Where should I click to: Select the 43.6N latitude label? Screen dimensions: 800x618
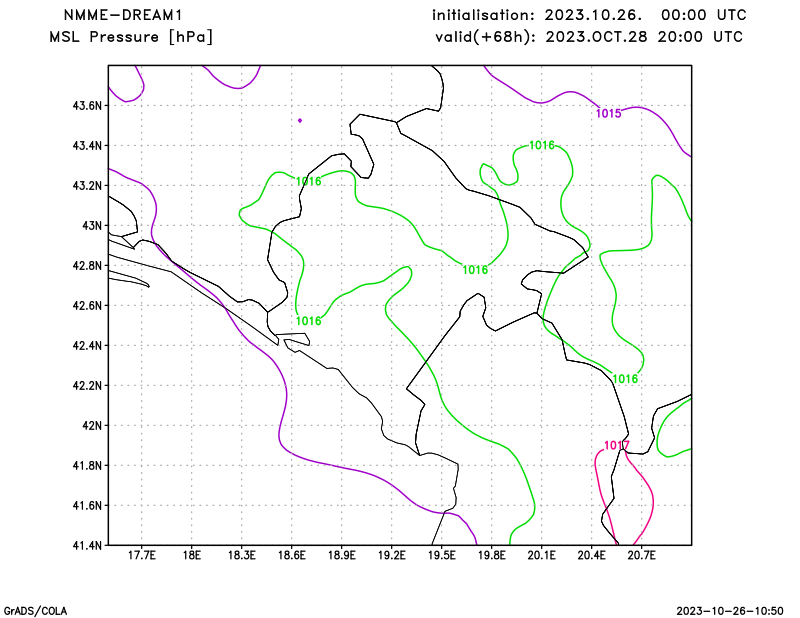coord(87,106)
